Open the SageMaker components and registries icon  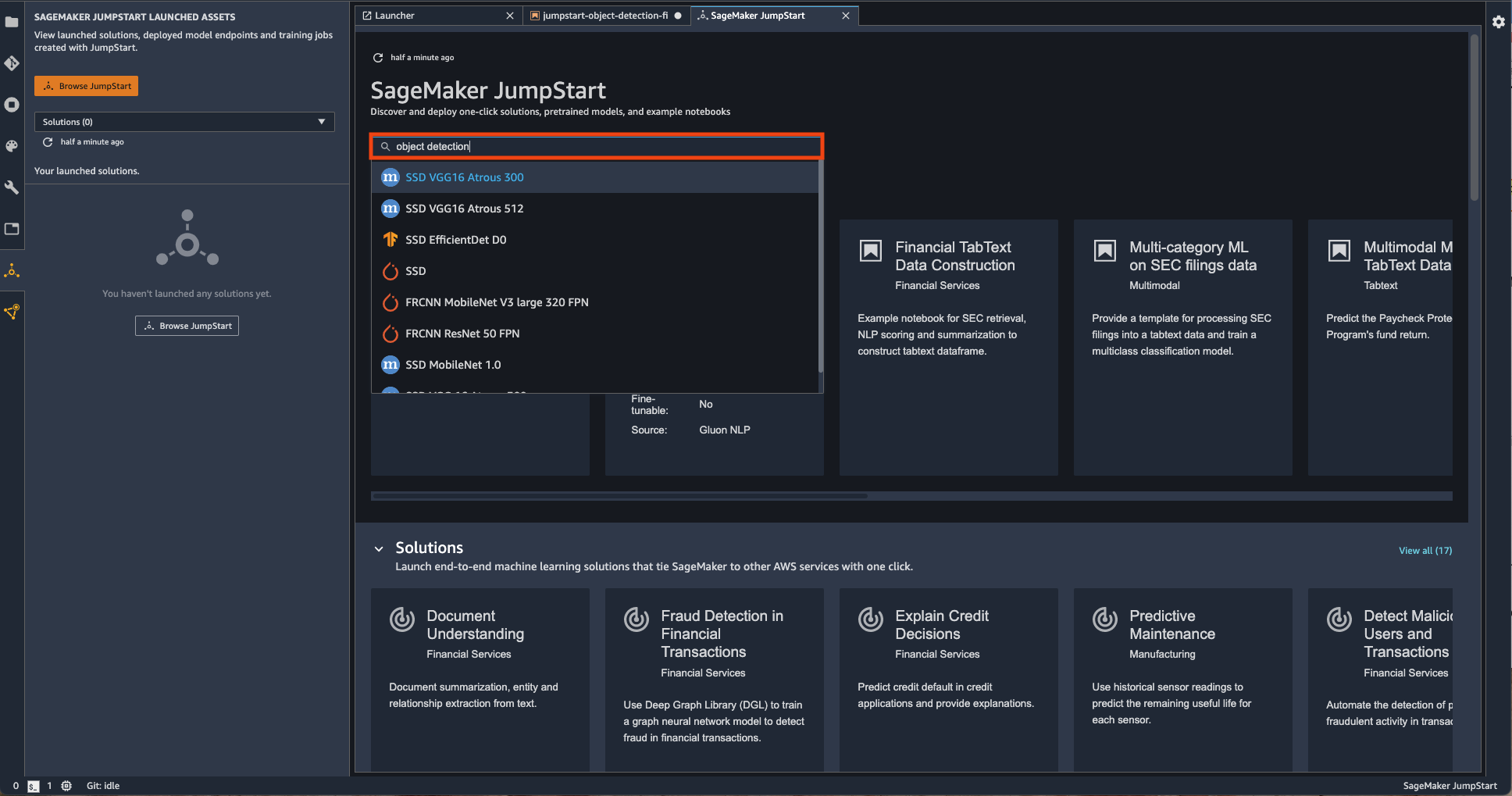click(x=12, y=312)
